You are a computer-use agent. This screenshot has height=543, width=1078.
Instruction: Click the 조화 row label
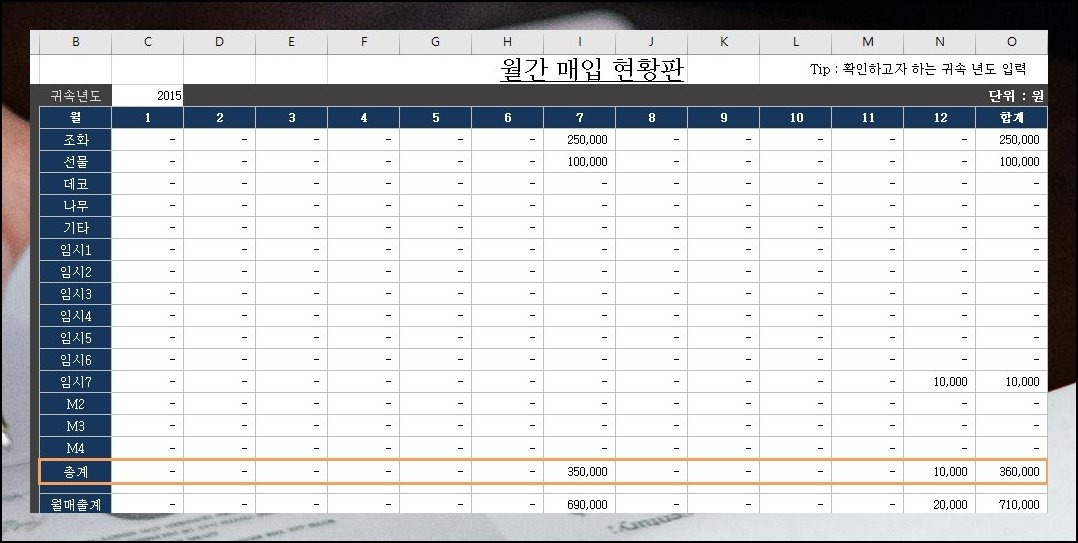(76, 140)
